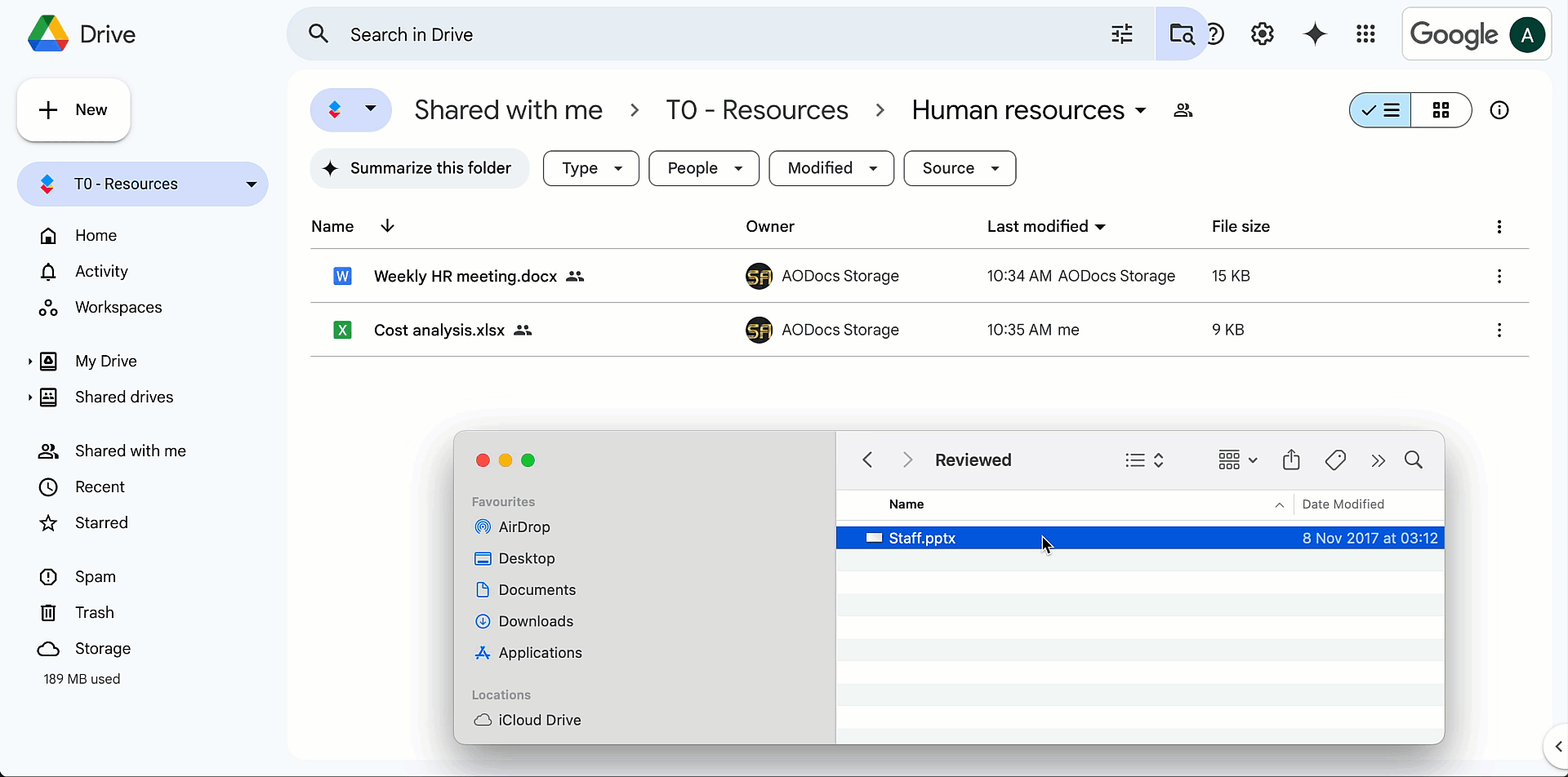The width and height of the screenshot is (1568, 777).
Task: Open the People filter dropdown
Action: click(704, 168)
